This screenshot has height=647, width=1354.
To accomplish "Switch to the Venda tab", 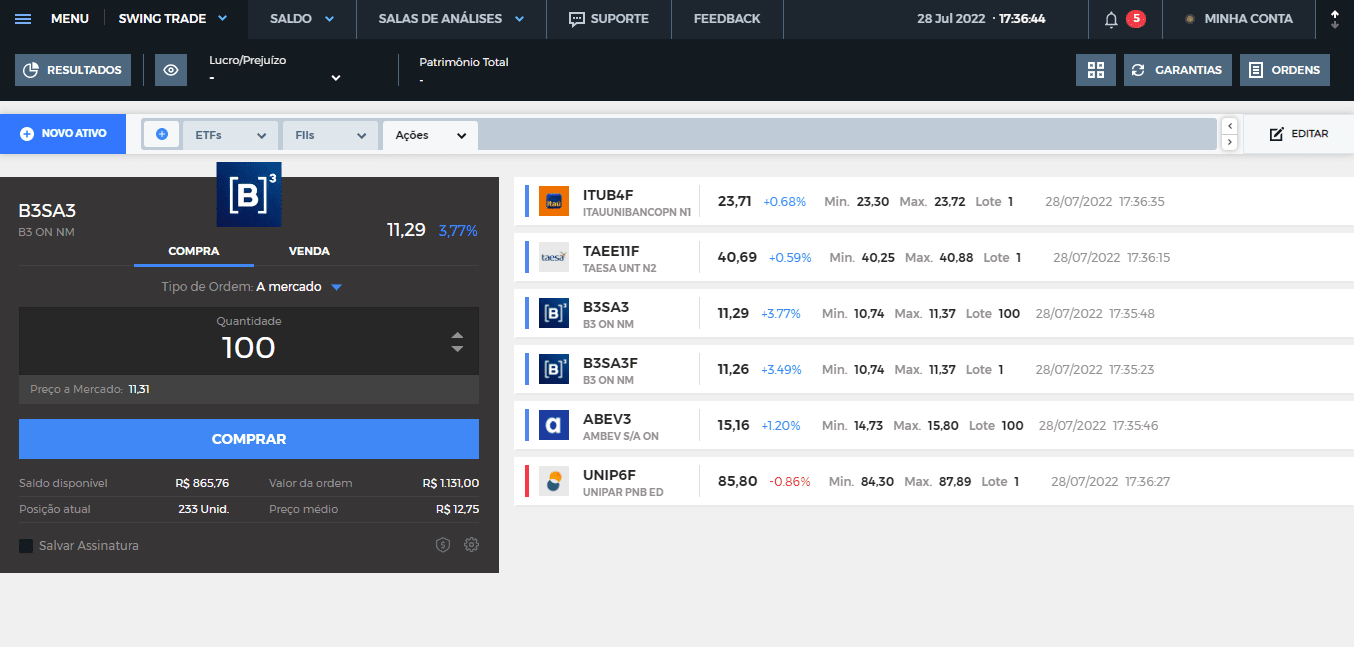I will point(309,251).
